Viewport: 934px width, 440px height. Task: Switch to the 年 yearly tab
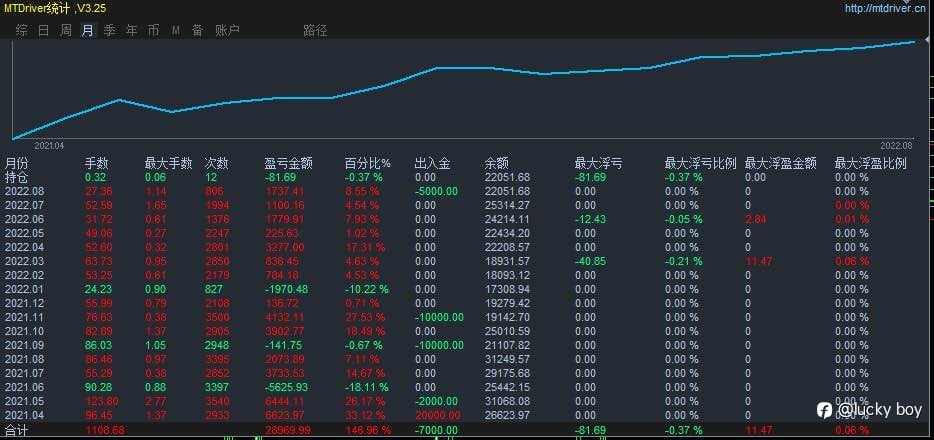(132, 30)
